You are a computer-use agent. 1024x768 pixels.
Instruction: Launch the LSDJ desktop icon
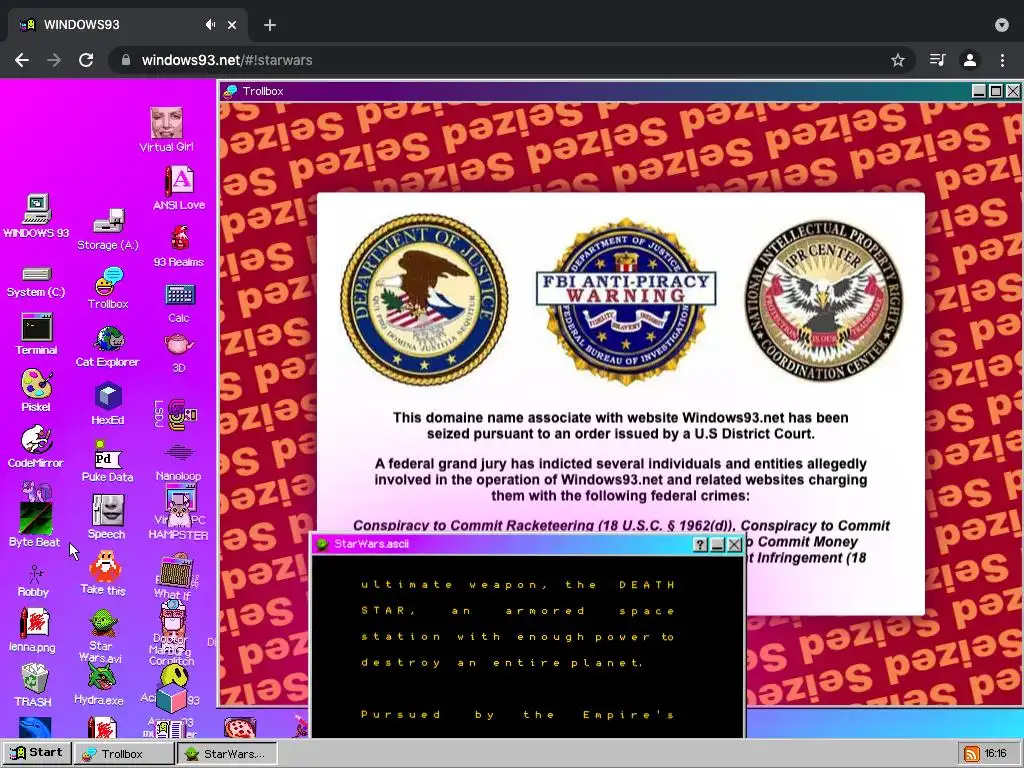176,415
